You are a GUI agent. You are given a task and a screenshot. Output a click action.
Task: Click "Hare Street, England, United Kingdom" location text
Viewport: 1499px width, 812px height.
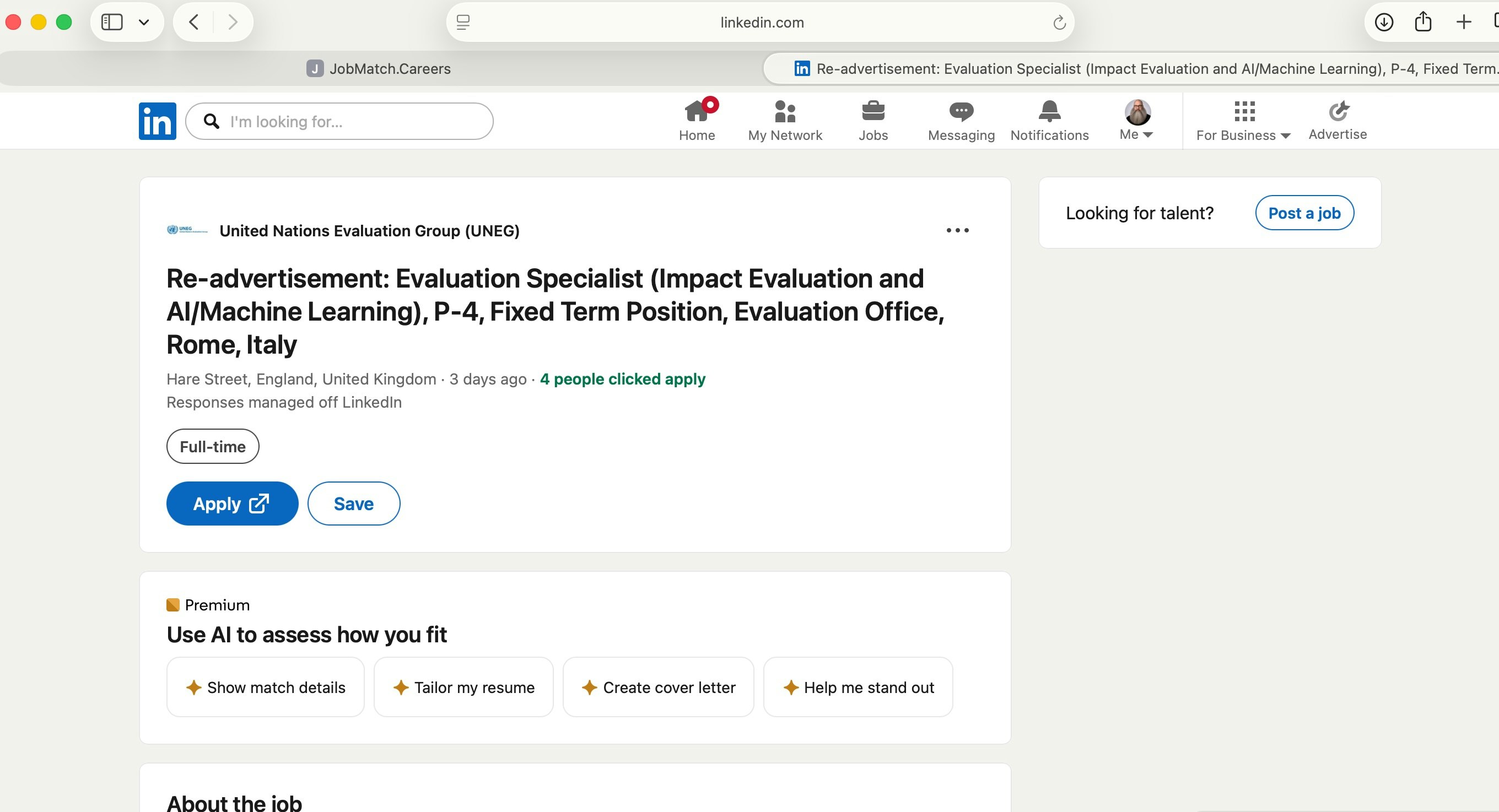pos(301,379)
